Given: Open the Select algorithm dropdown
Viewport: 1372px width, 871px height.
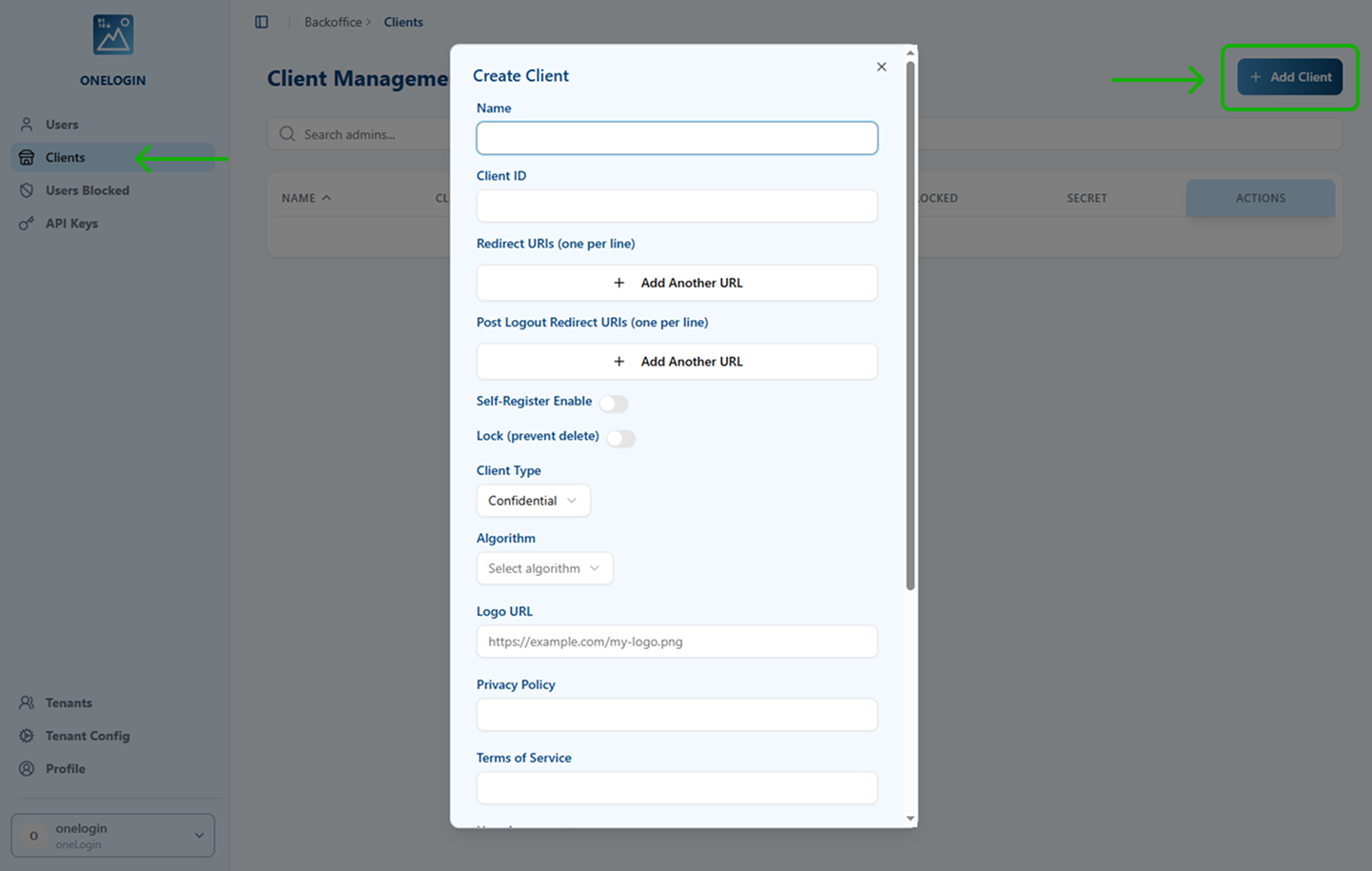Looking at the screenshot, I should 544,568.
